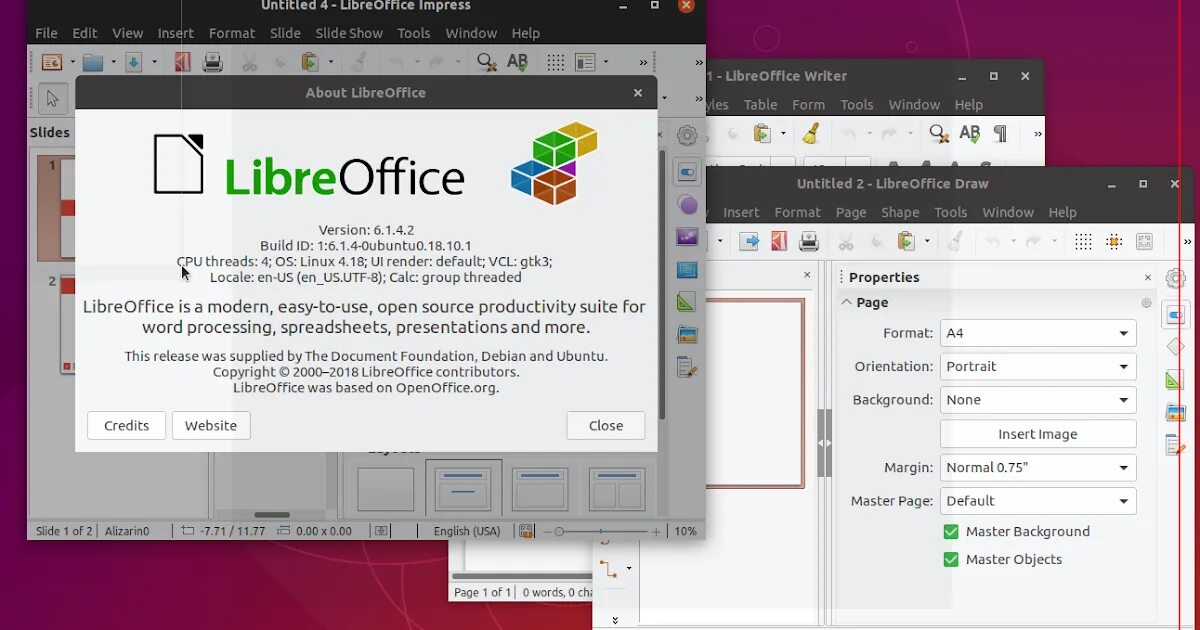Select the slide 1 thumbnail in Slides panel
Screen dimensions: 1200x630
(56, 206)
